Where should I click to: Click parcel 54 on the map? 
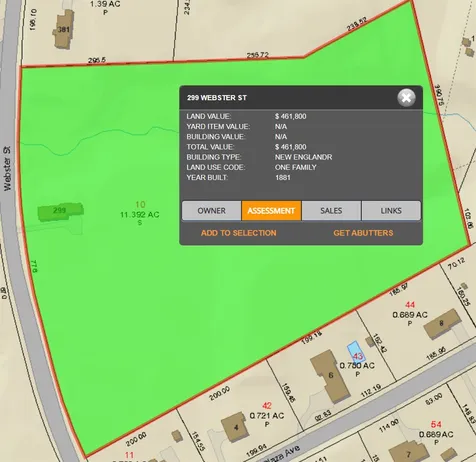pos(436,424)
